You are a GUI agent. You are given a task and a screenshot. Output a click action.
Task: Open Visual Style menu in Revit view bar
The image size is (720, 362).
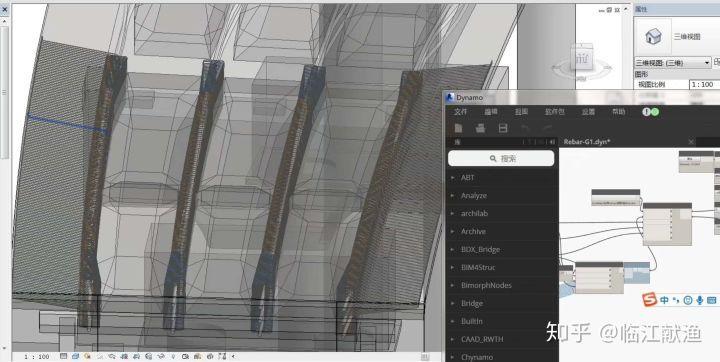[x=75, y=356]
